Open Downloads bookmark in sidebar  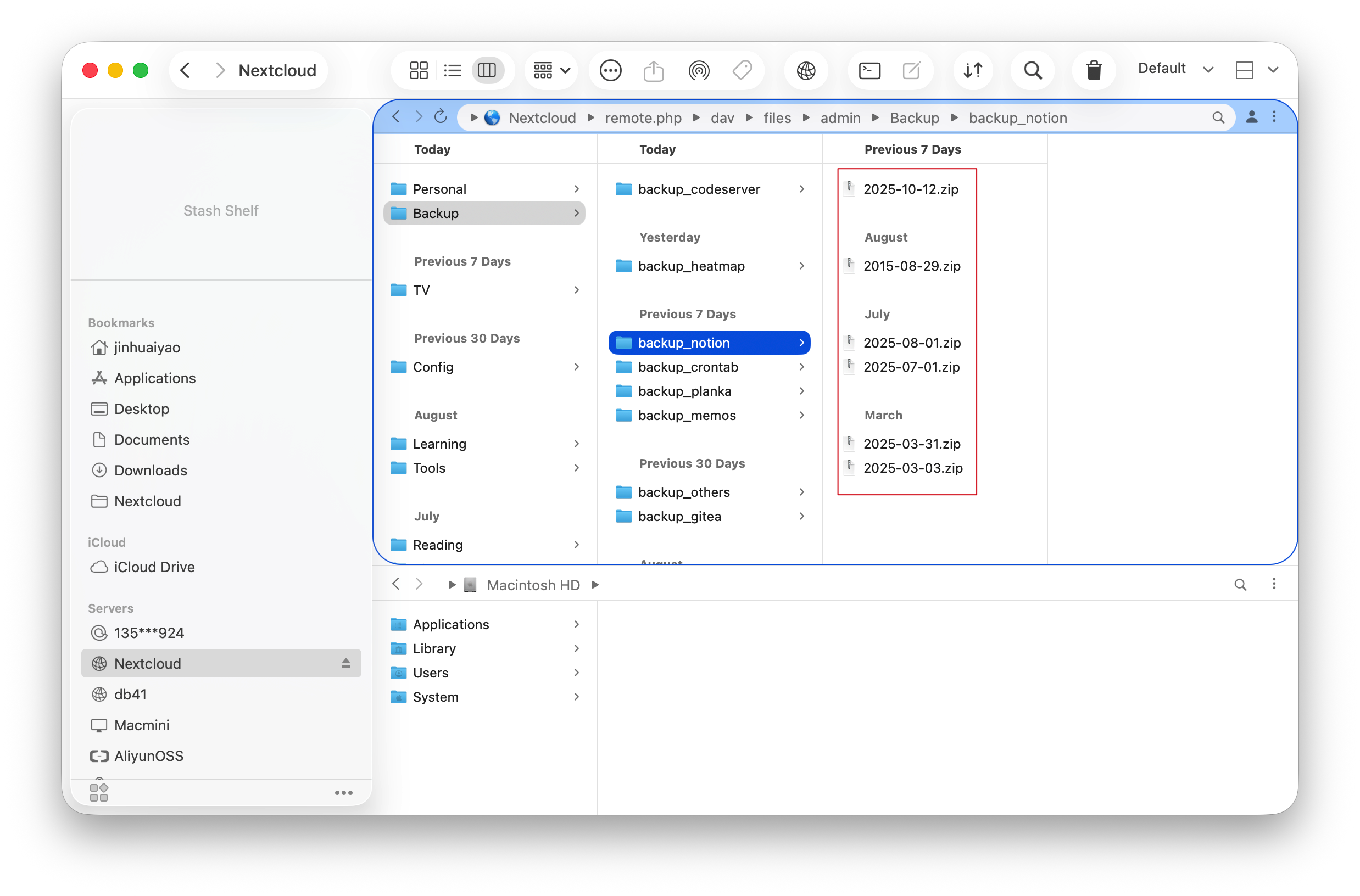click(x=151, y=470)
